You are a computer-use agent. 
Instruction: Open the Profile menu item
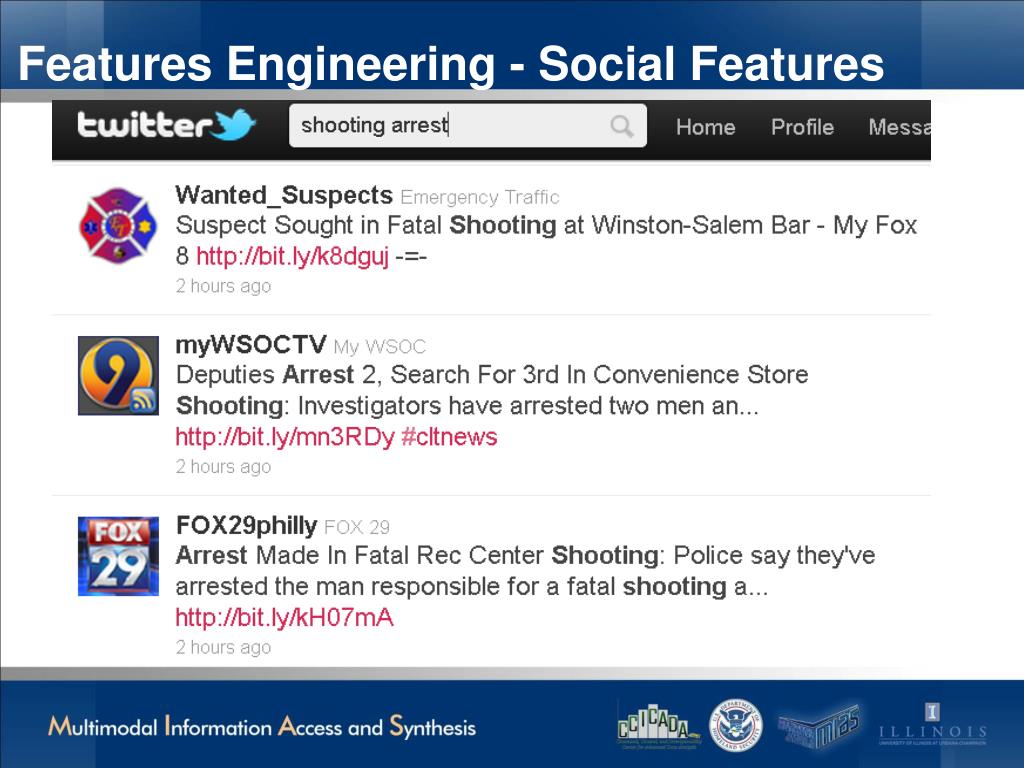click(802, 127)
